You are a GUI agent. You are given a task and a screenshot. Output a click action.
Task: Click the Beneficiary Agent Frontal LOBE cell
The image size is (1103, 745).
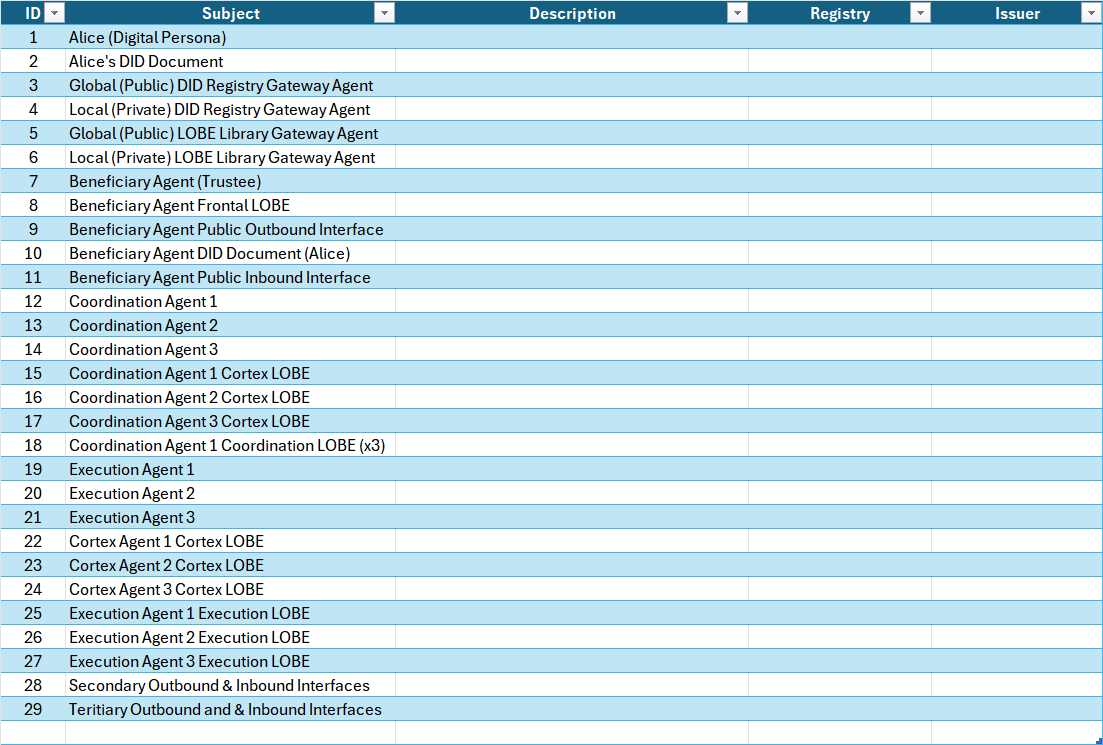179,206
